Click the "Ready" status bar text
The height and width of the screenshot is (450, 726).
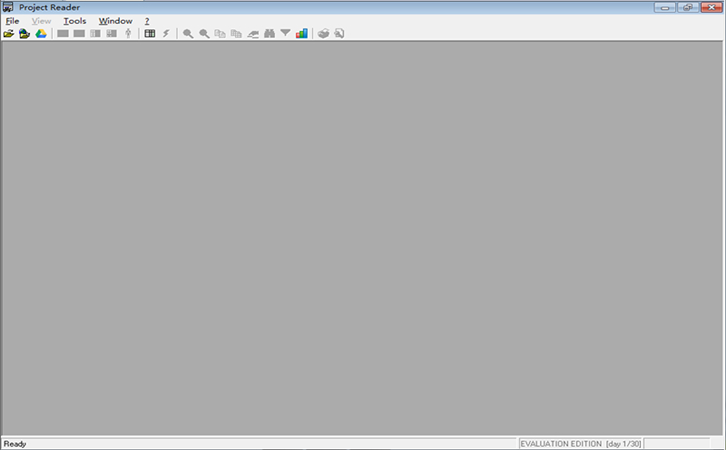(15, 444)
